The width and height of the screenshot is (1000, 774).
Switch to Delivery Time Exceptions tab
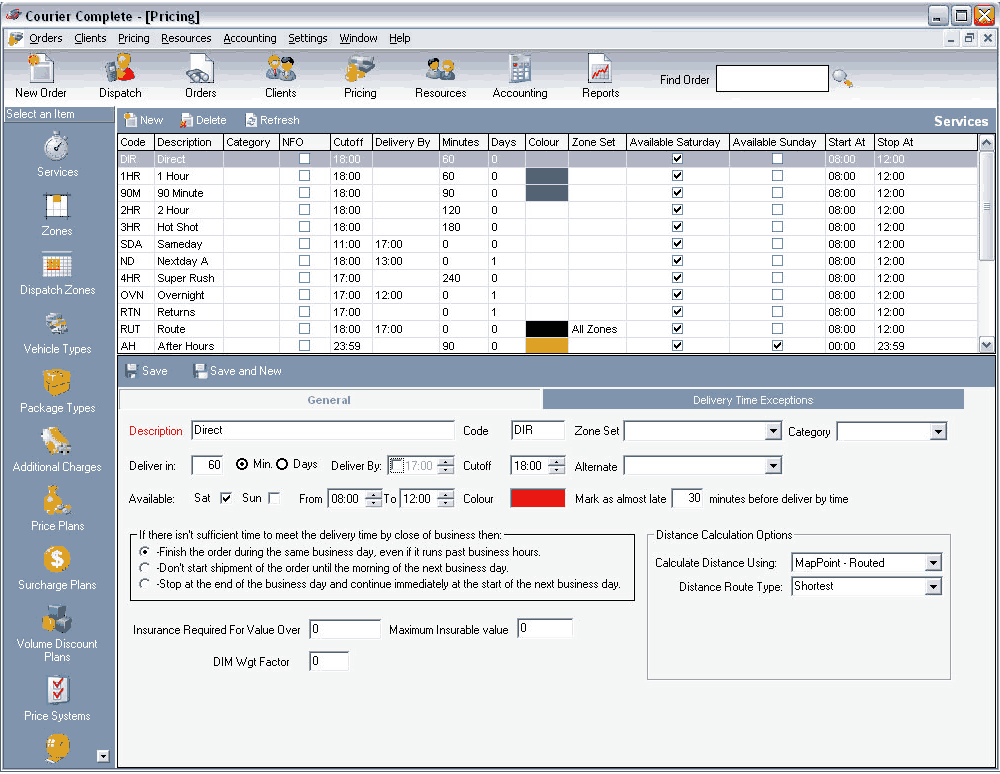pyautogui.click(x=753, y=400)
